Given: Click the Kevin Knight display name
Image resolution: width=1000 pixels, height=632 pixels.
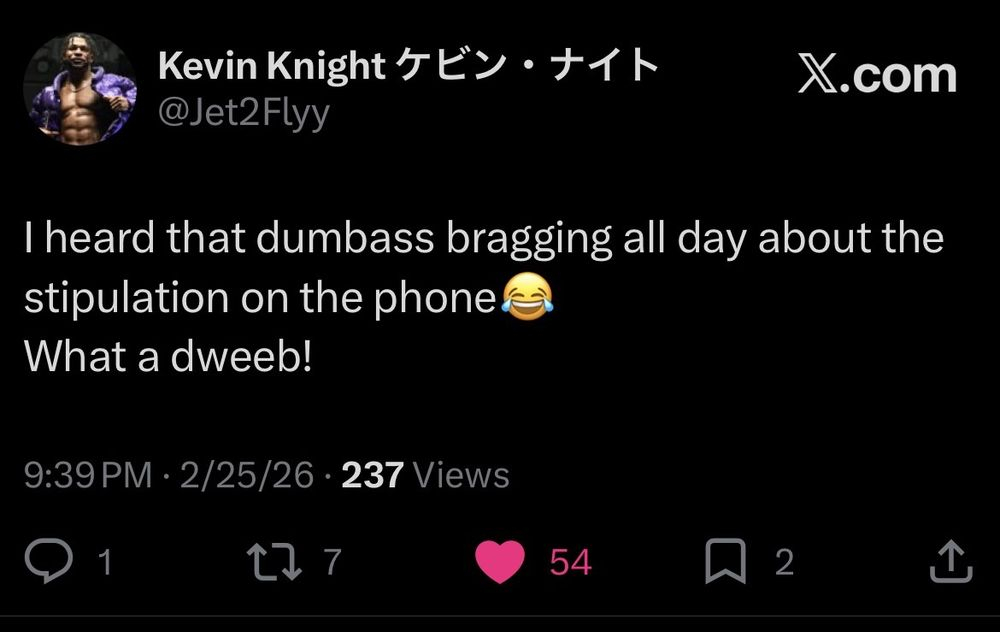Looking at the screenshot, I should [x=271, y=66].
